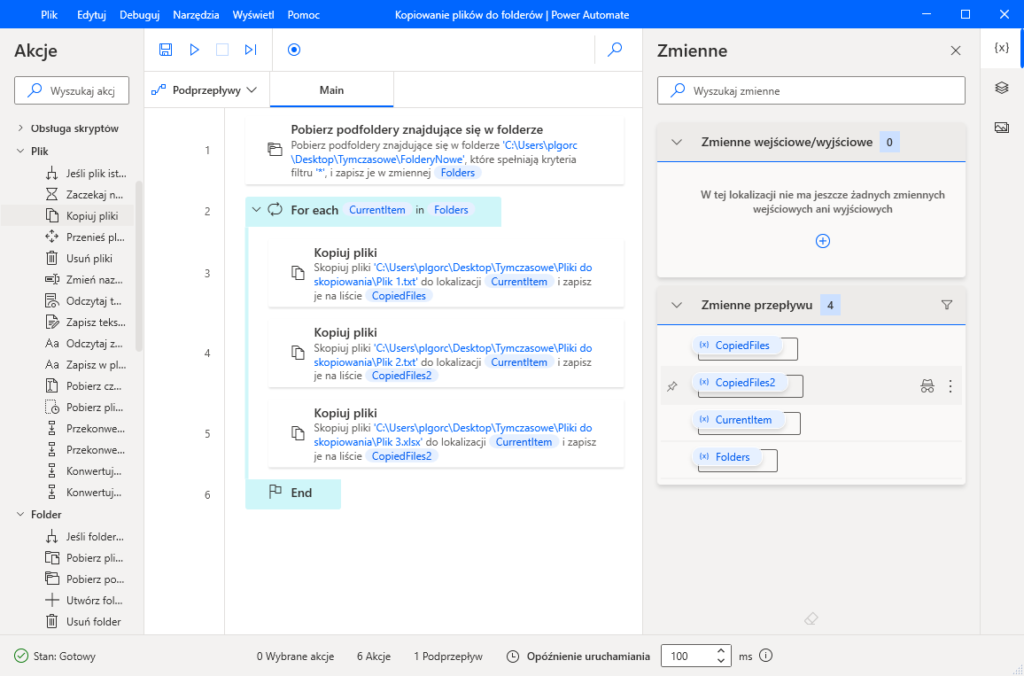Increase the run delay stepper value
This screenshot has width=1024, height=676.
point(721,651)
